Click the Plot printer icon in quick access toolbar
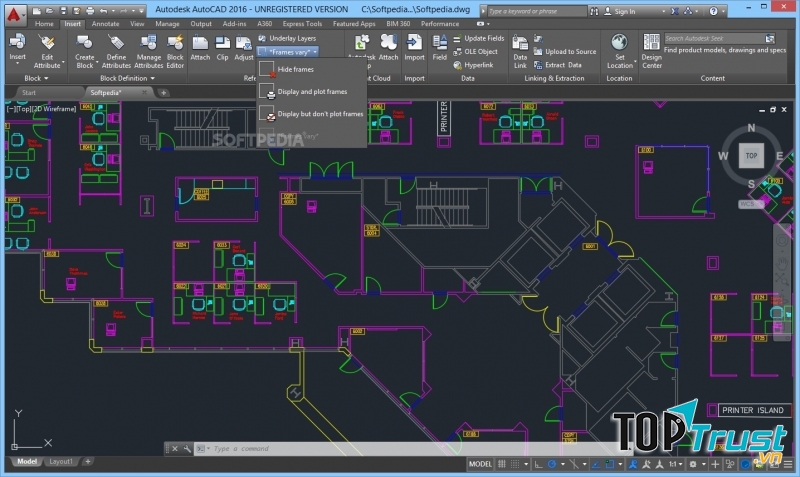The height and width of the screenshot is (477, 800). click(x=90, y=11)
